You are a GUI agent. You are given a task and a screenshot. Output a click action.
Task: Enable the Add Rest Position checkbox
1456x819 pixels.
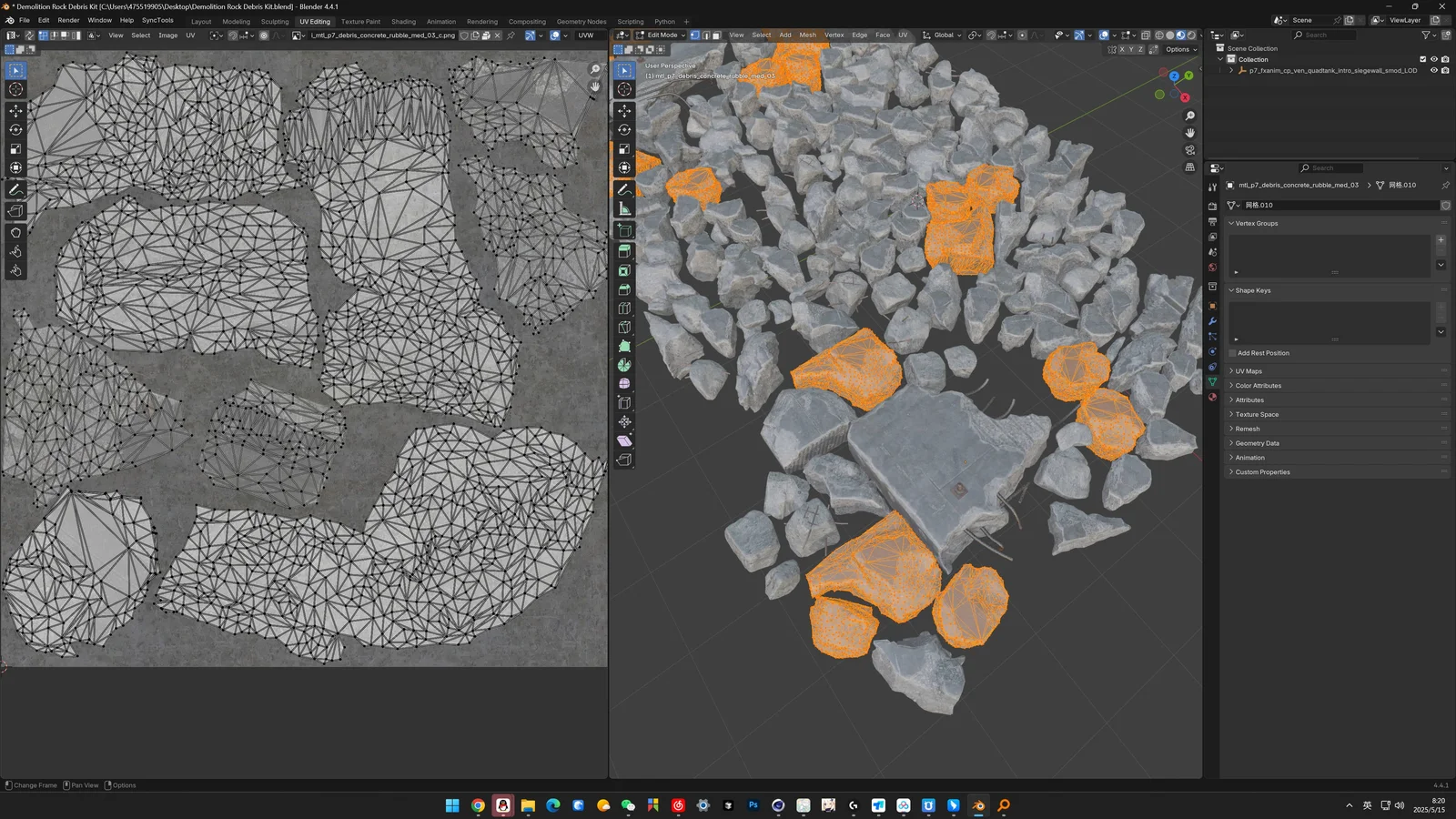click(1231, 353)
